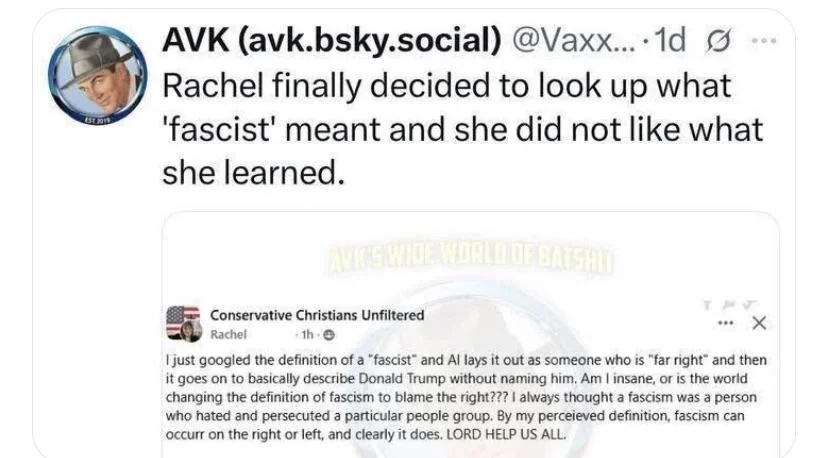This screenshot has height=458, width=828.
Task: Dismiss the Facebook post with the X
Action: coord(758,323)
